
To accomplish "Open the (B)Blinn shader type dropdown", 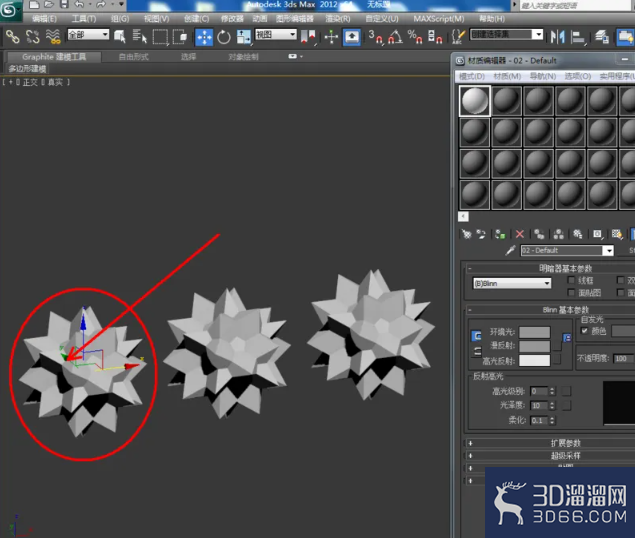I will 512,283.
